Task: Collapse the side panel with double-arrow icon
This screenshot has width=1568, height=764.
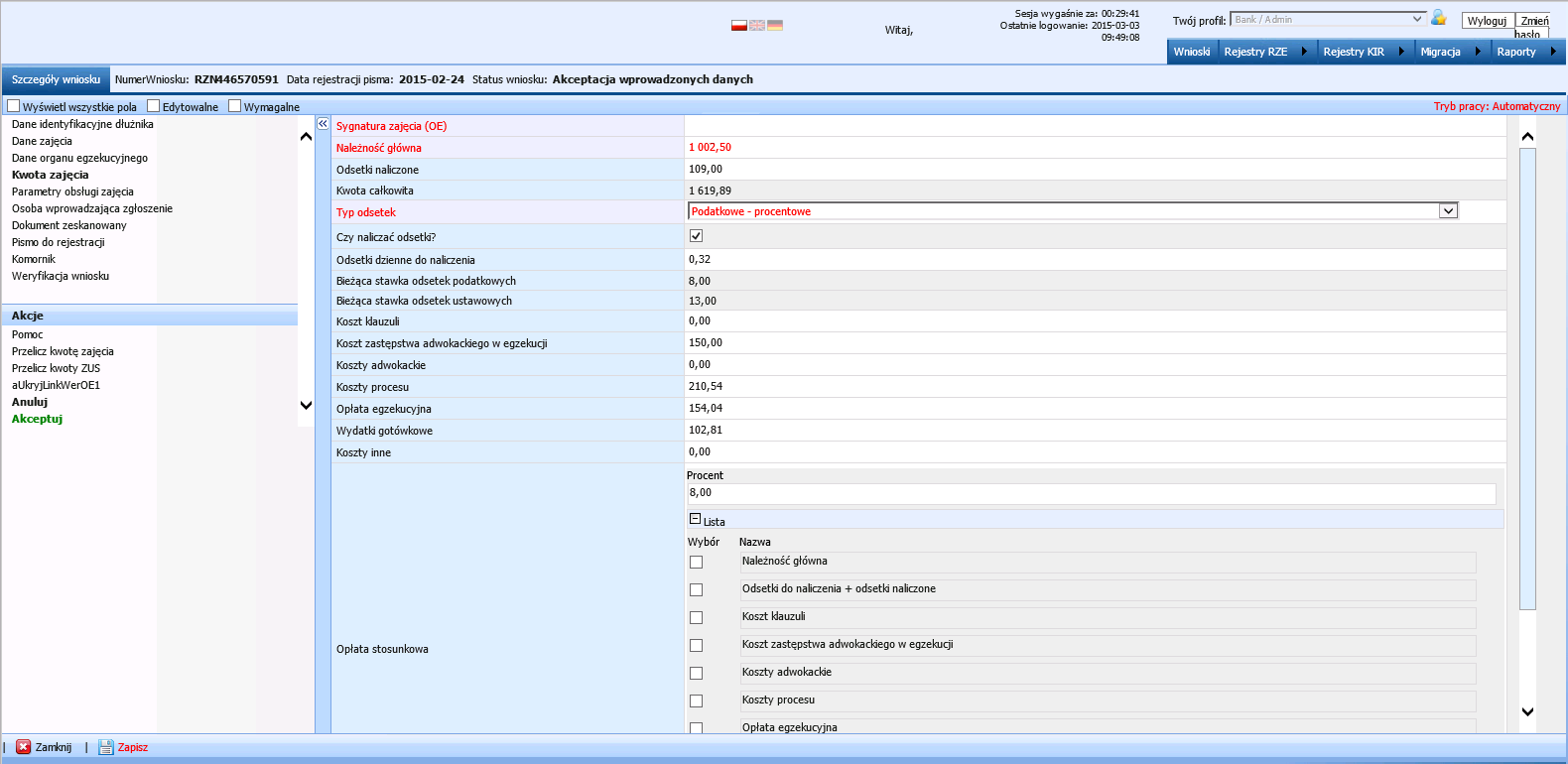Action: tap(323, 123)
